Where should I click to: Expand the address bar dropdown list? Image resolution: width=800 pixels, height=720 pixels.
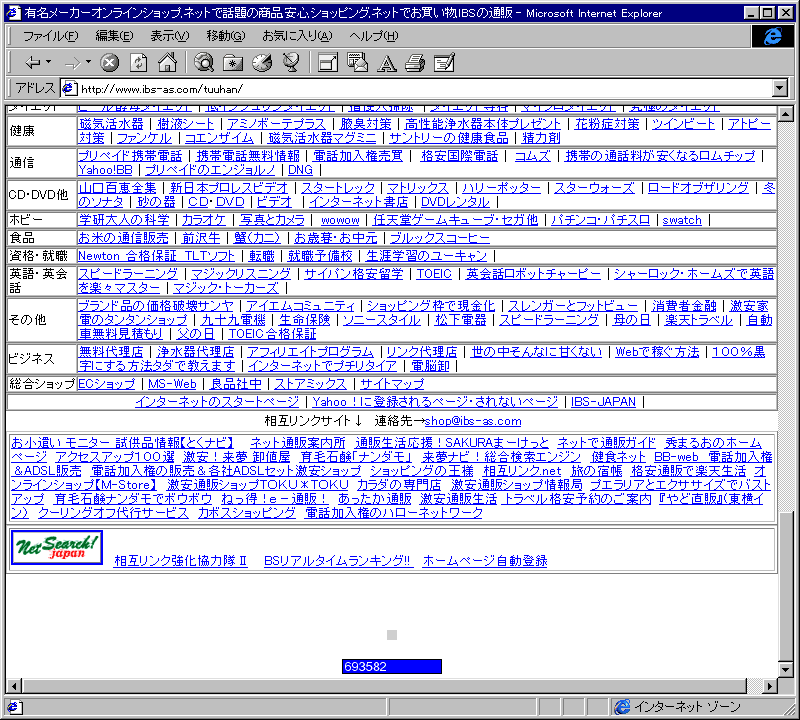click(x=780, y=88)
